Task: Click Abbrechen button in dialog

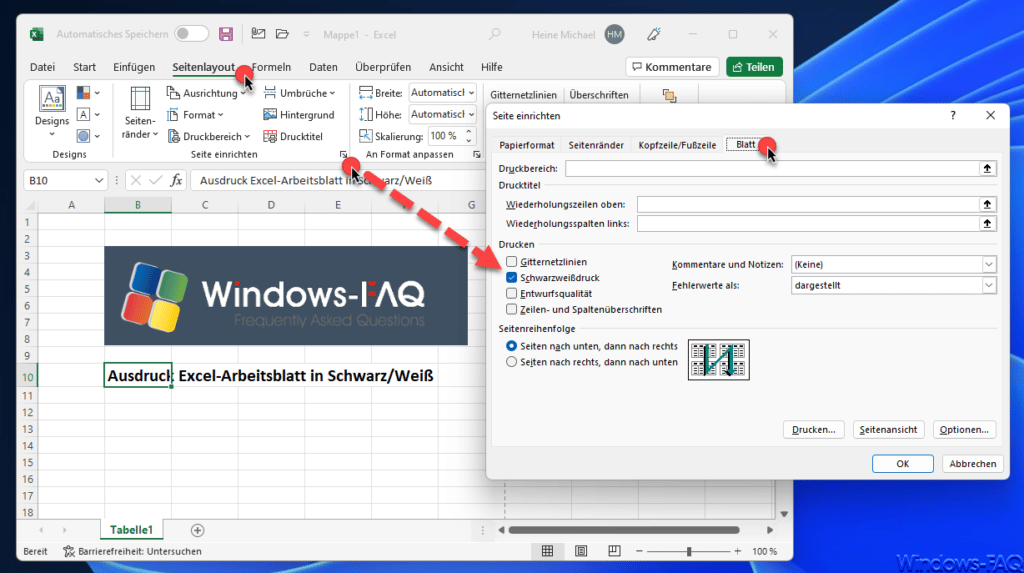Action: coord(972,463)
